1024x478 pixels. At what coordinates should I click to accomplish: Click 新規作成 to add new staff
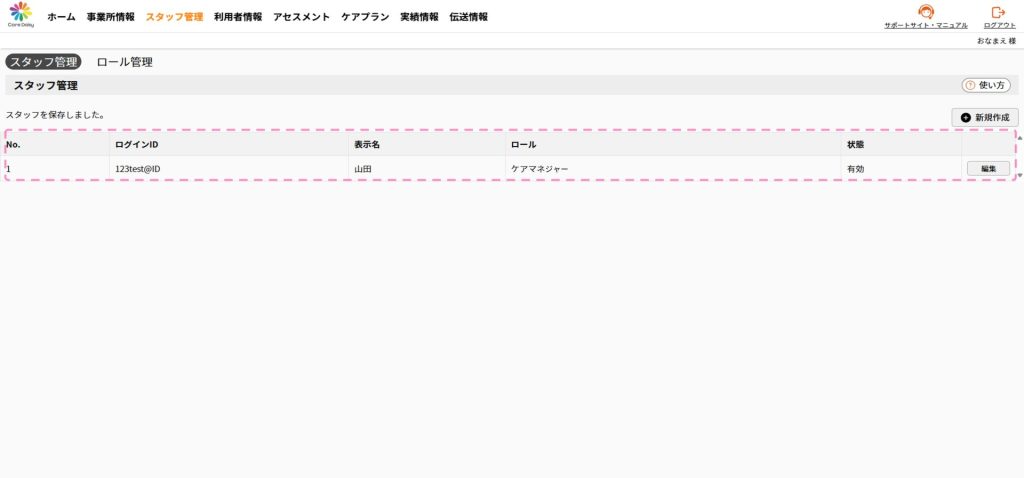[984, 117]
